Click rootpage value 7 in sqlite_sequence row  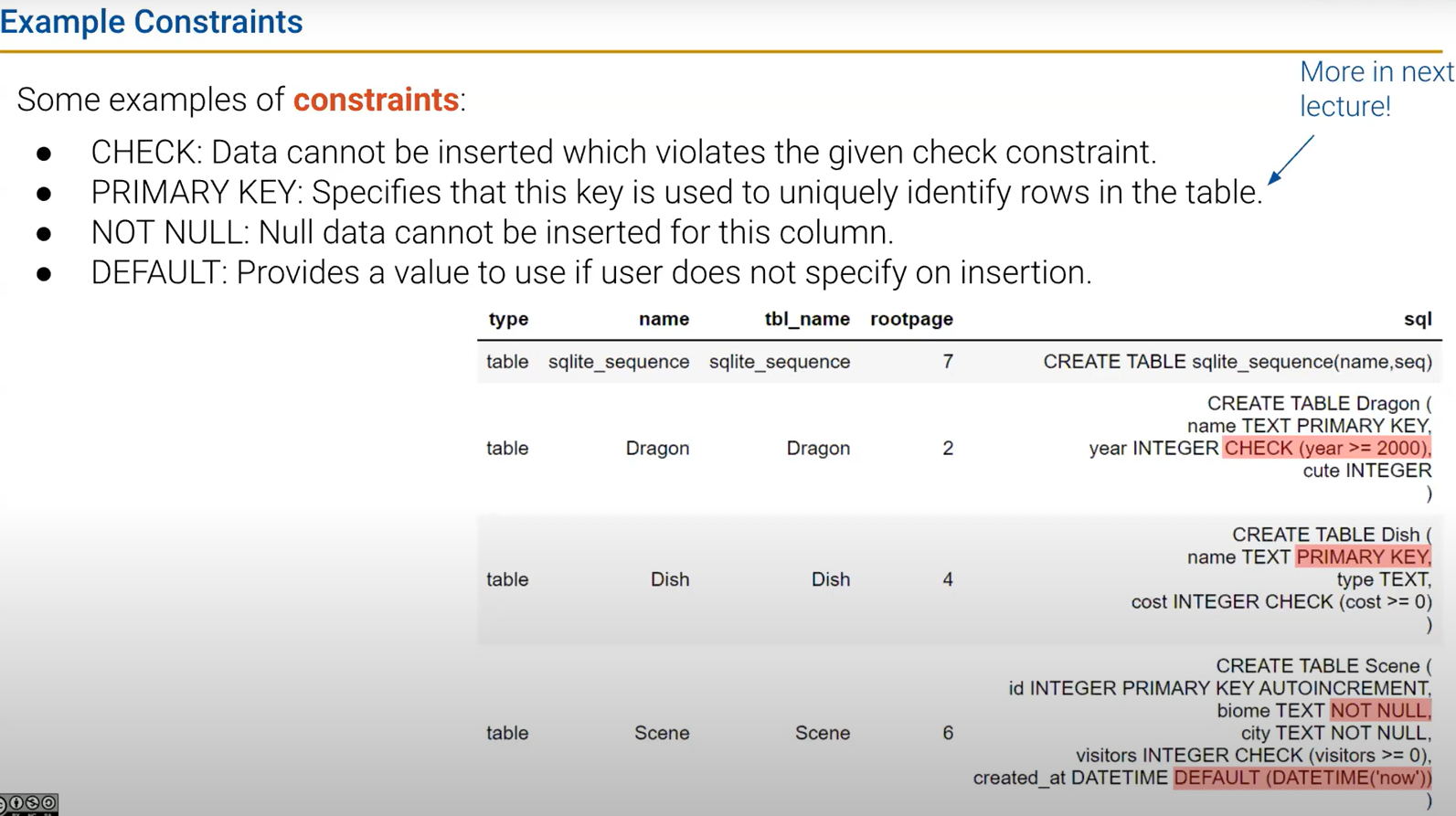point(947,362)
